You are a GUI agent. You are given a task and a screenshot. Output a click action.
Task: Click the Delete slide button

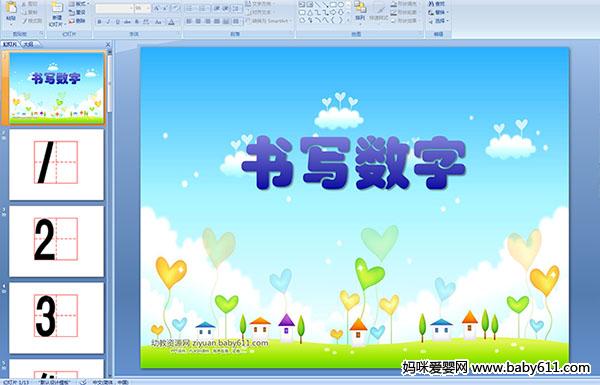[77, 21]
